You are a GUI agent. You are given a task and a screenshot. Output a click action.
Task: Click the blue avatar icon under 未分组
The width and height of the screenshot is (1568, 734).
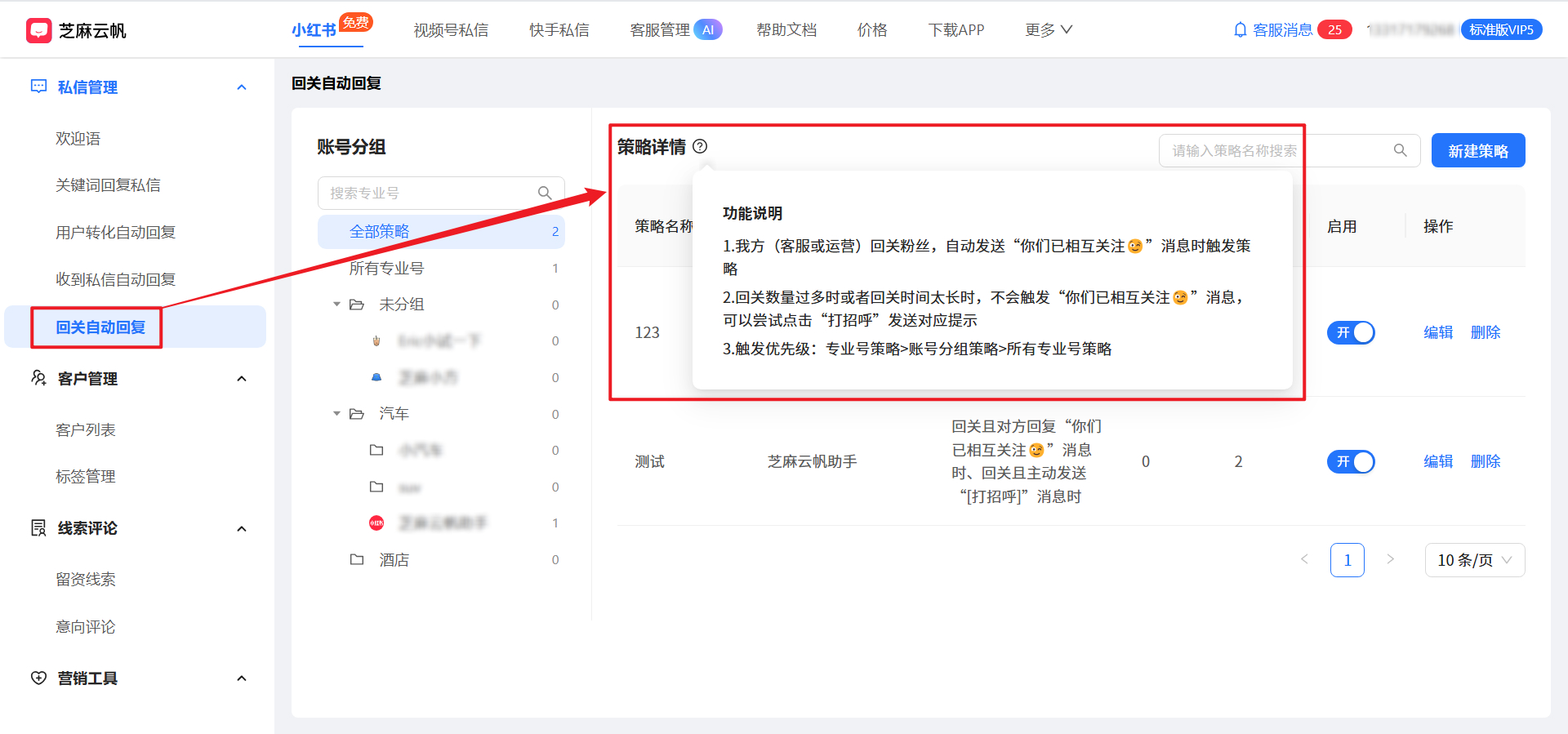coord(376,377)
